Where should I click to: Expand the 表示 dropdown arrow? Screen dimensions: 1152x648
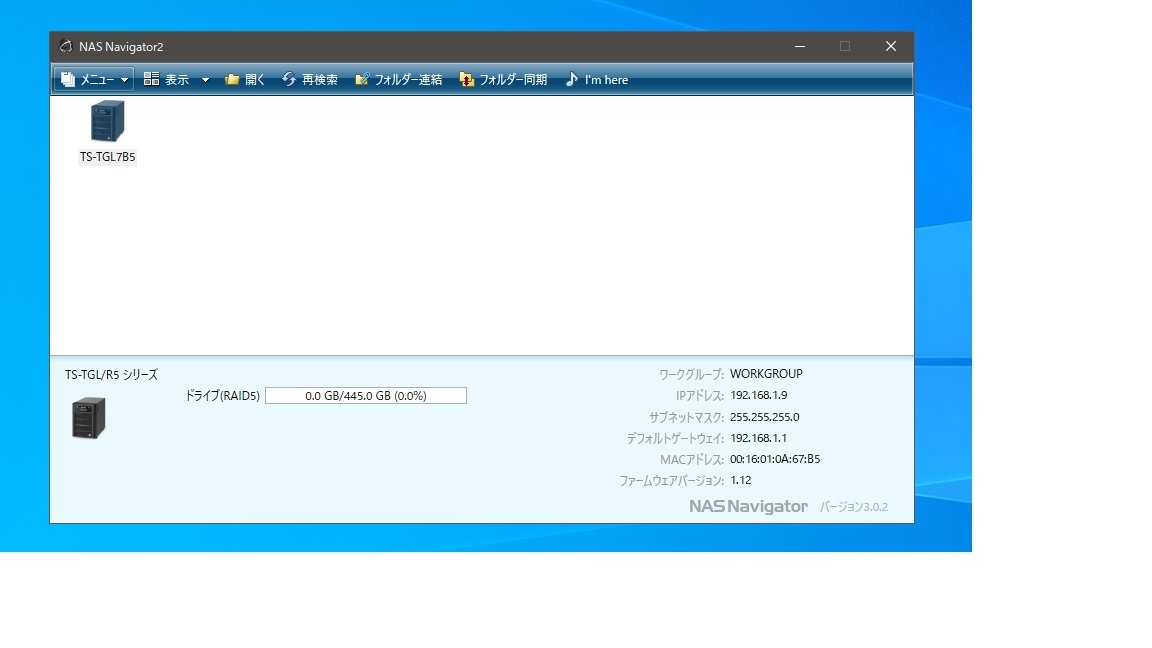pyautogui.click(x=205, y=79)
